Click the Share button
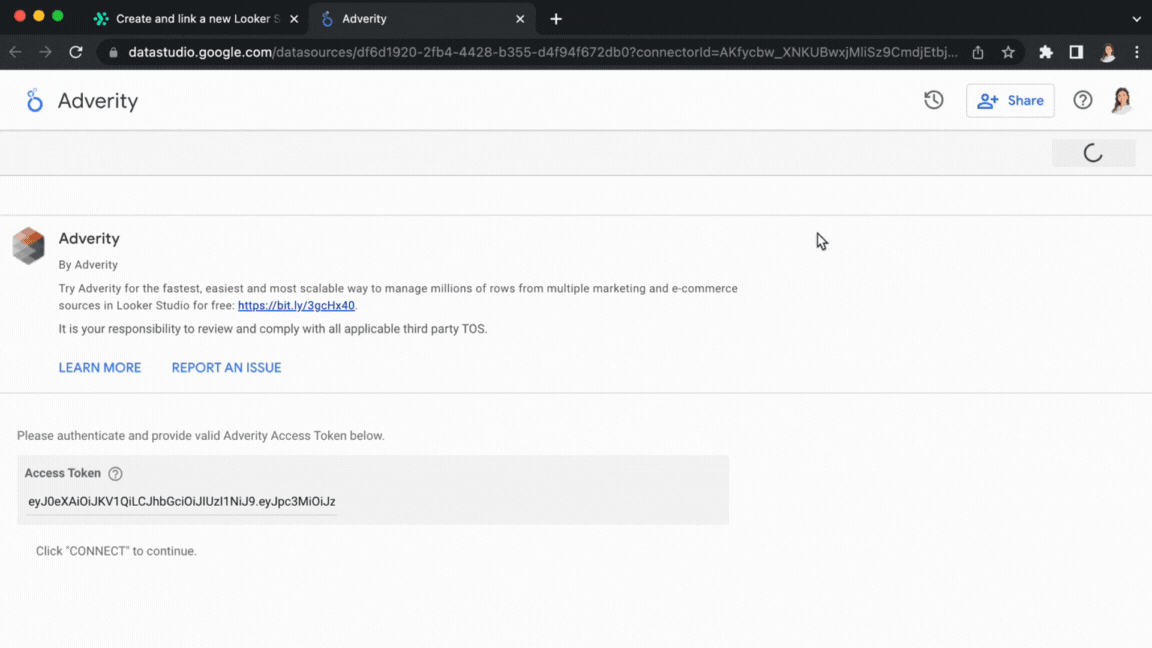Image resolution: width=1152 pixels, height=648 pixels. coord(1010,101)
